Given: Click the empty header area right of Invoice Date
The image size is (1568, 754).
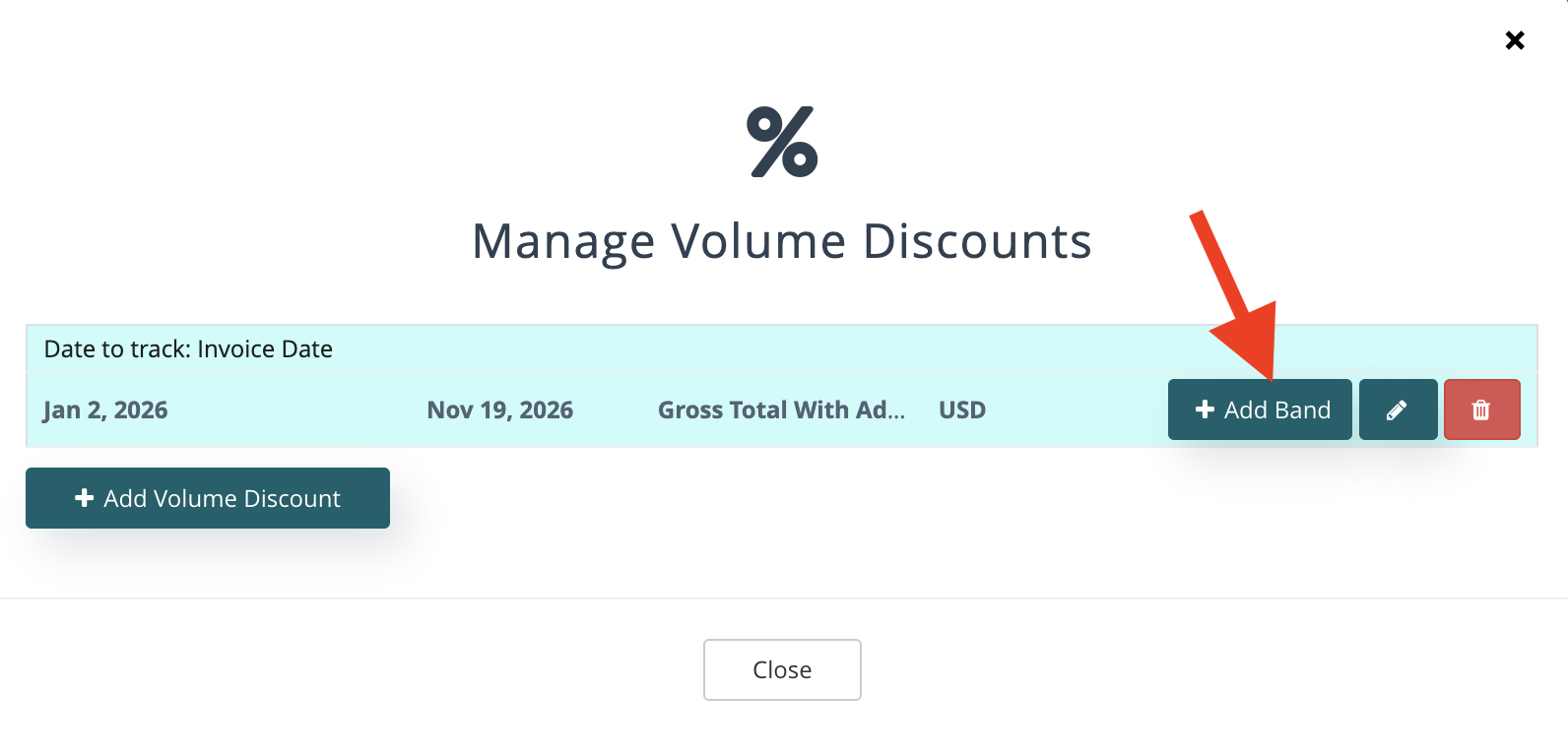Looking at the screenshot, I should 788,349.
